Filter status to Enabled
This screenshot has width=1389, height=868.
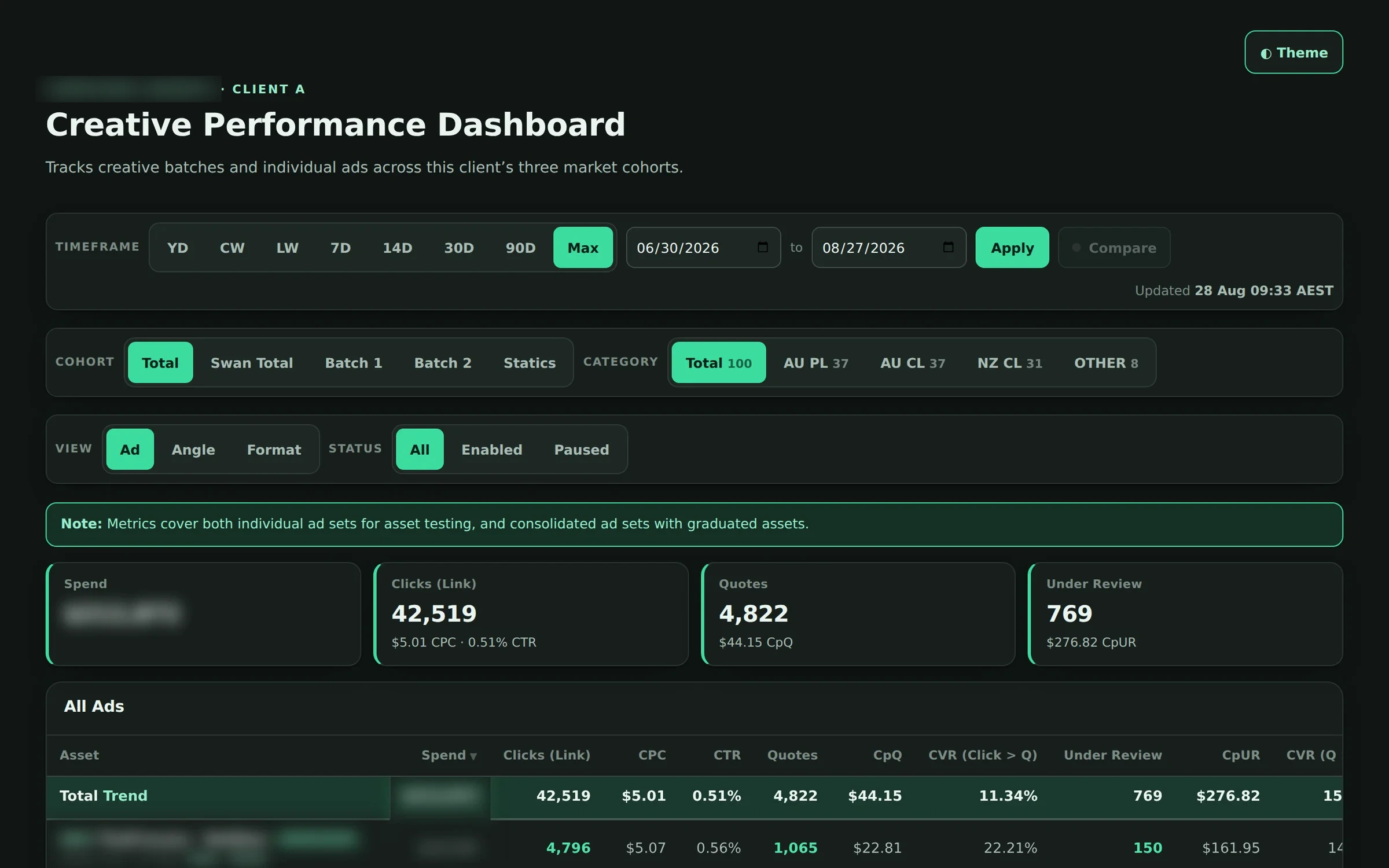tap(491, 450)
